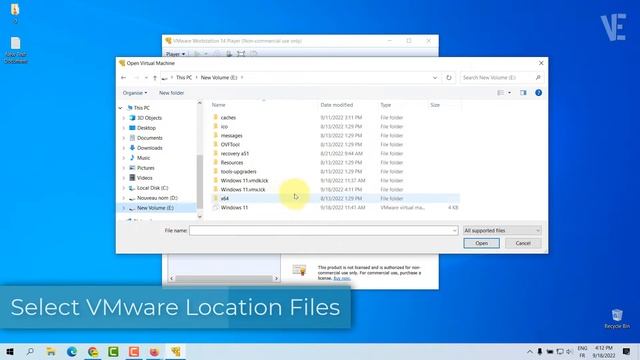
Task: Open File Explorer from the taskbar
Action: coord(51,351)
